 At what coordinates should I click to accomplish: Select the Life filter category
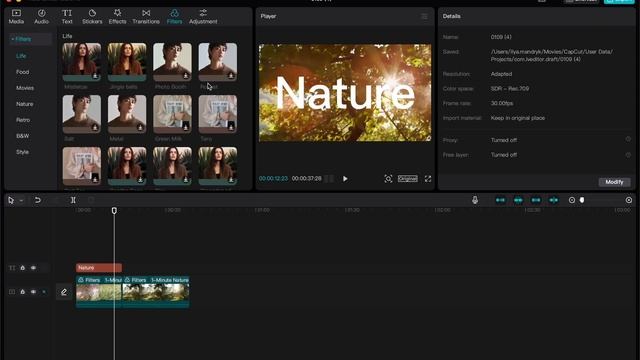click(21, 56)
